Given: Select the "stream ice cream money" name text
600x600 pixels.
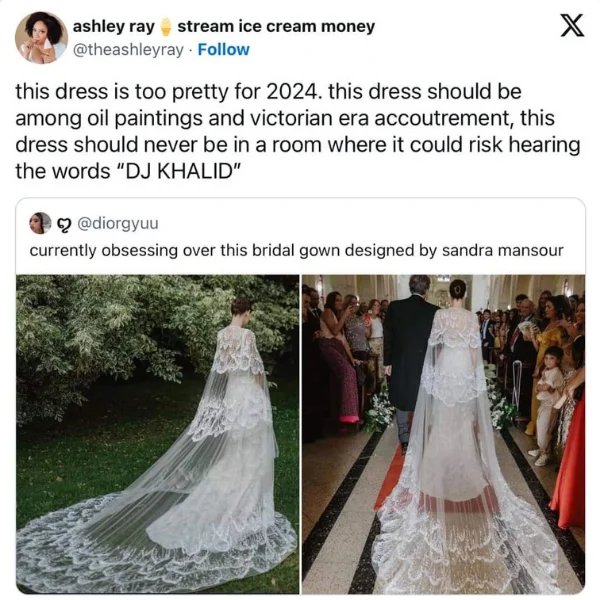Looking at the screenshot, I should [276, 26].
